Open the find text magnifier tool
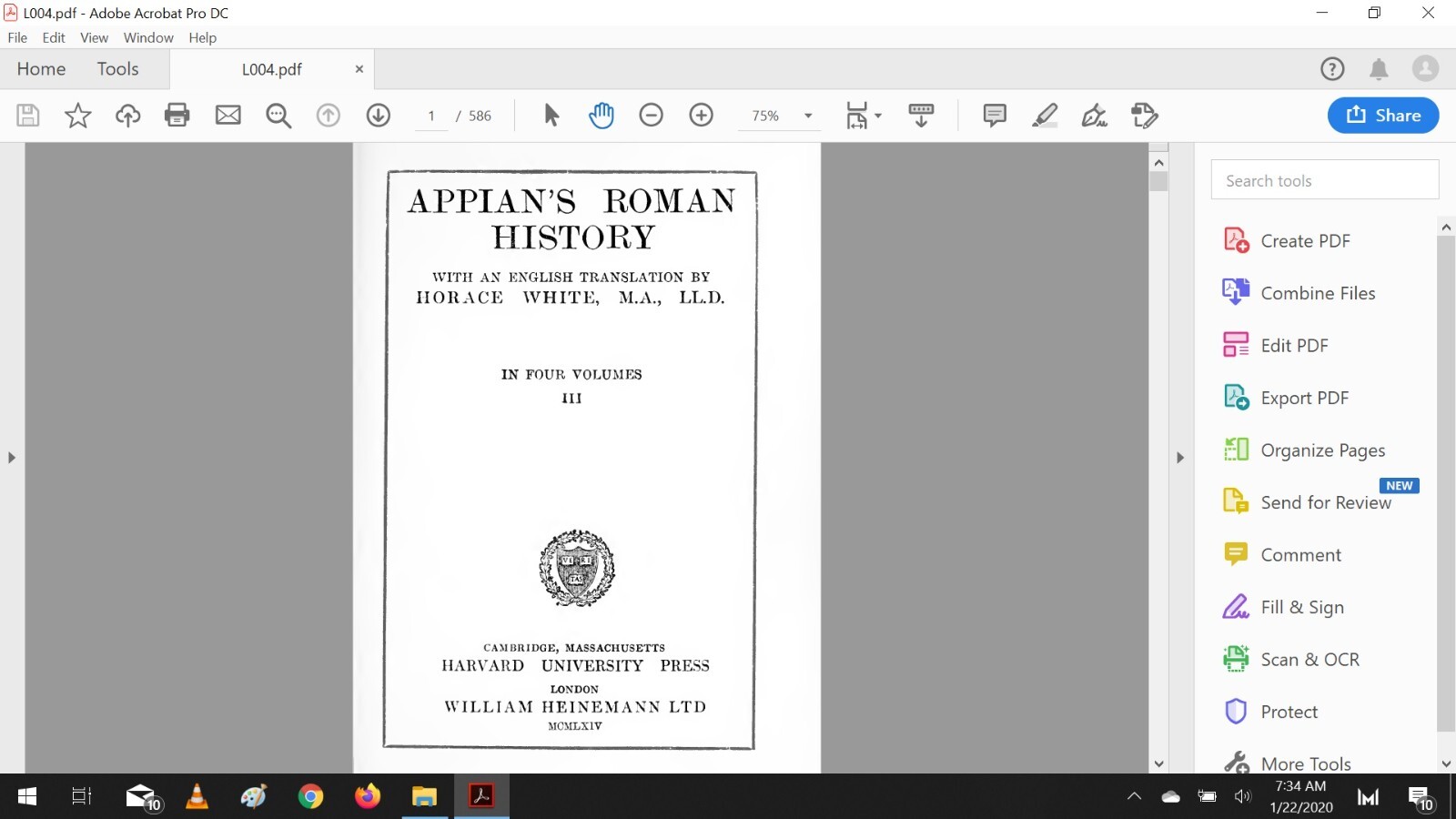Viewport: 1456px width, 819px height. tap(278, 116)
